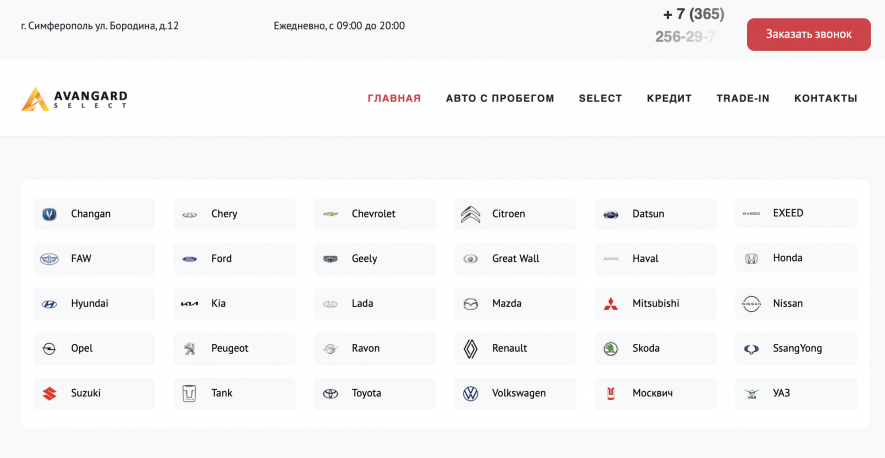Choose the Great Wall brand name
This screenshot has height=458, width=885.
tap(516, 259)
